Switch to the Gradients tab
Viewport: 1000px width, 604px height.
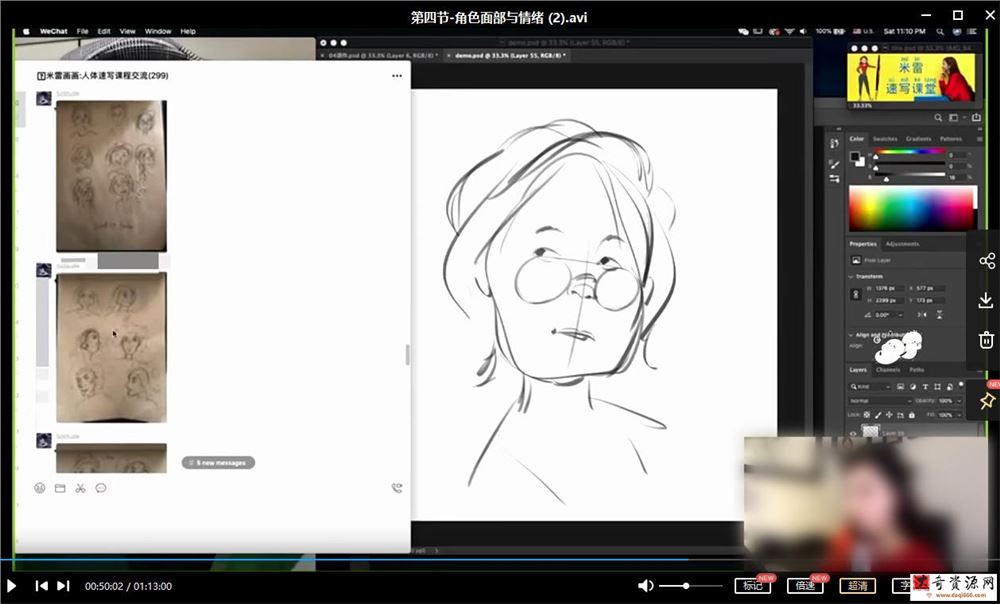point(918,138)
